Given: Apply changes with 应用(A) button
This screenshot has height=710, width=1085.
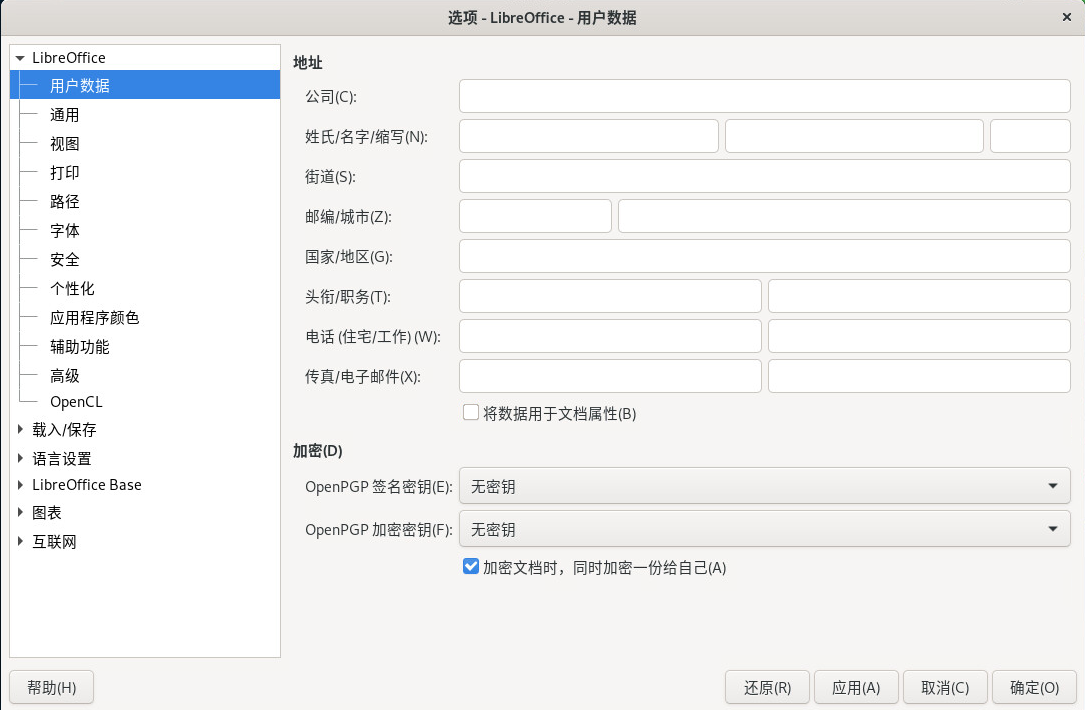Looking at the screenshot, I should (x=856, y=687).
